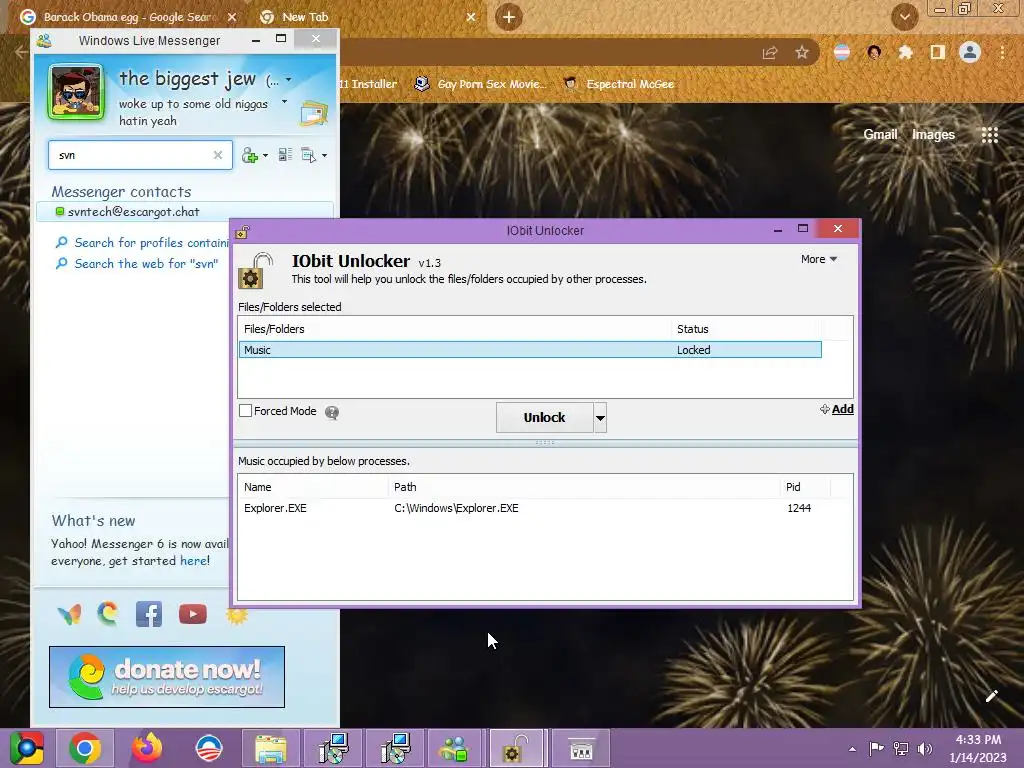Viewport: 1024px width, 768px height.
Task: Click the customize page pencil icon
Action: click(x=991, y=696)
